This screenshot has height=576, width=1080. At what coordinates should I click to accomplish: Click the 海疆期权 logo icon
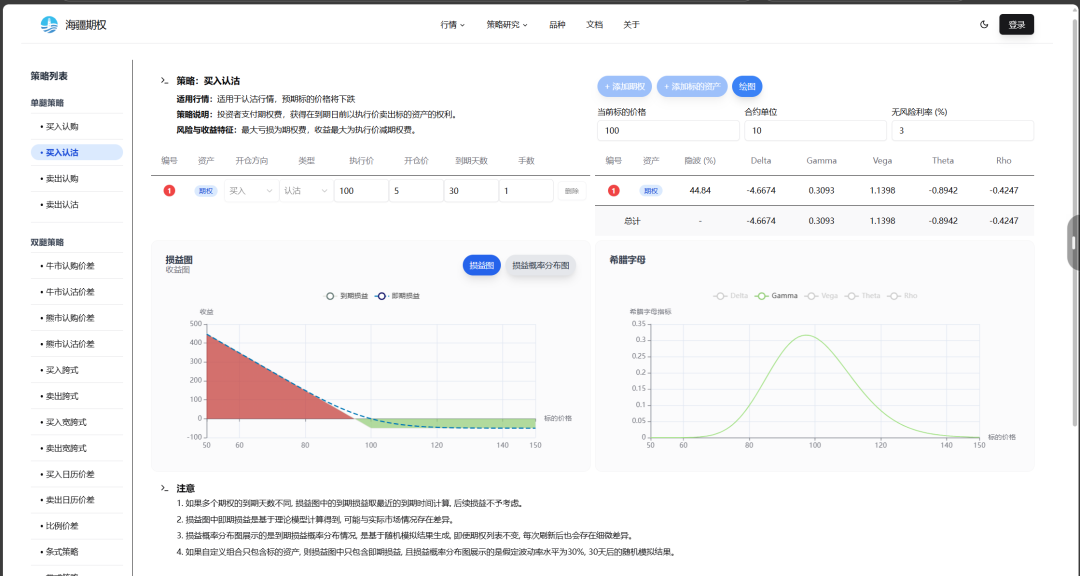coord(49,25)
